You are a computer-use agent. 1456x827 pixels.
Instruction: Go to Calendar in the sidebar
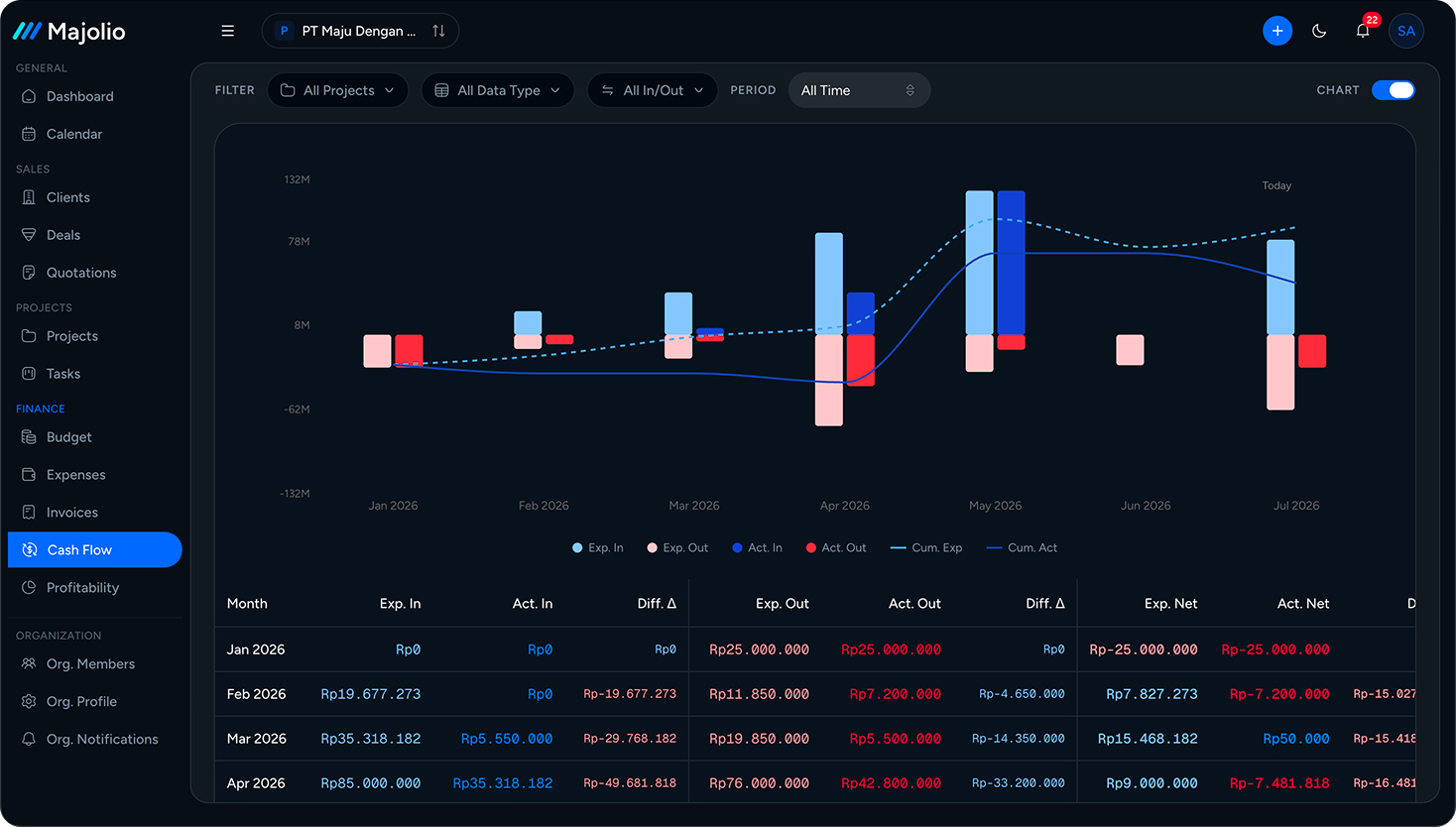pos(95,134)
